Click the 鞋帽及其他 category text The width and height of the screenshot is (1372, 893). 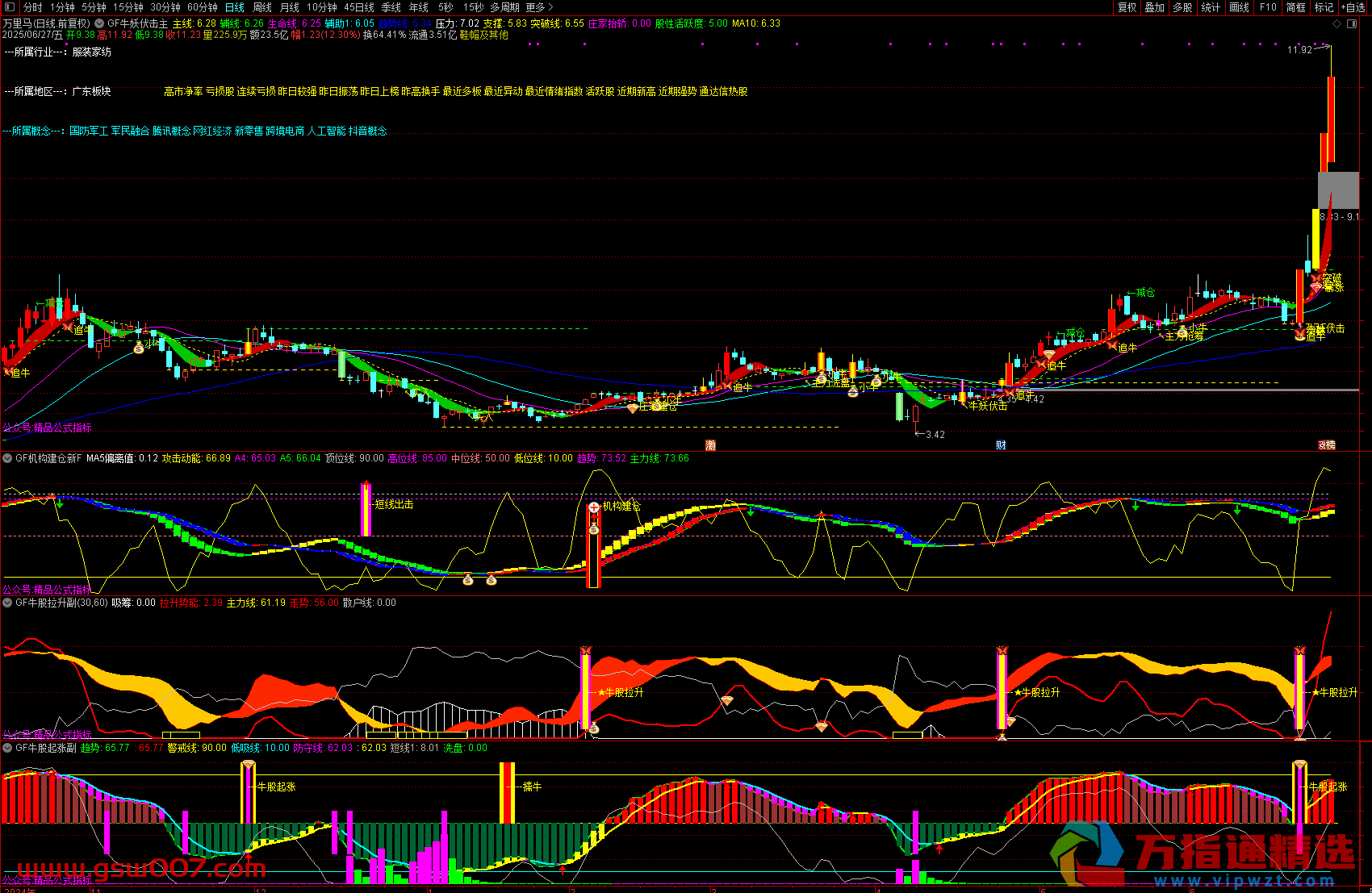(484, 35)
